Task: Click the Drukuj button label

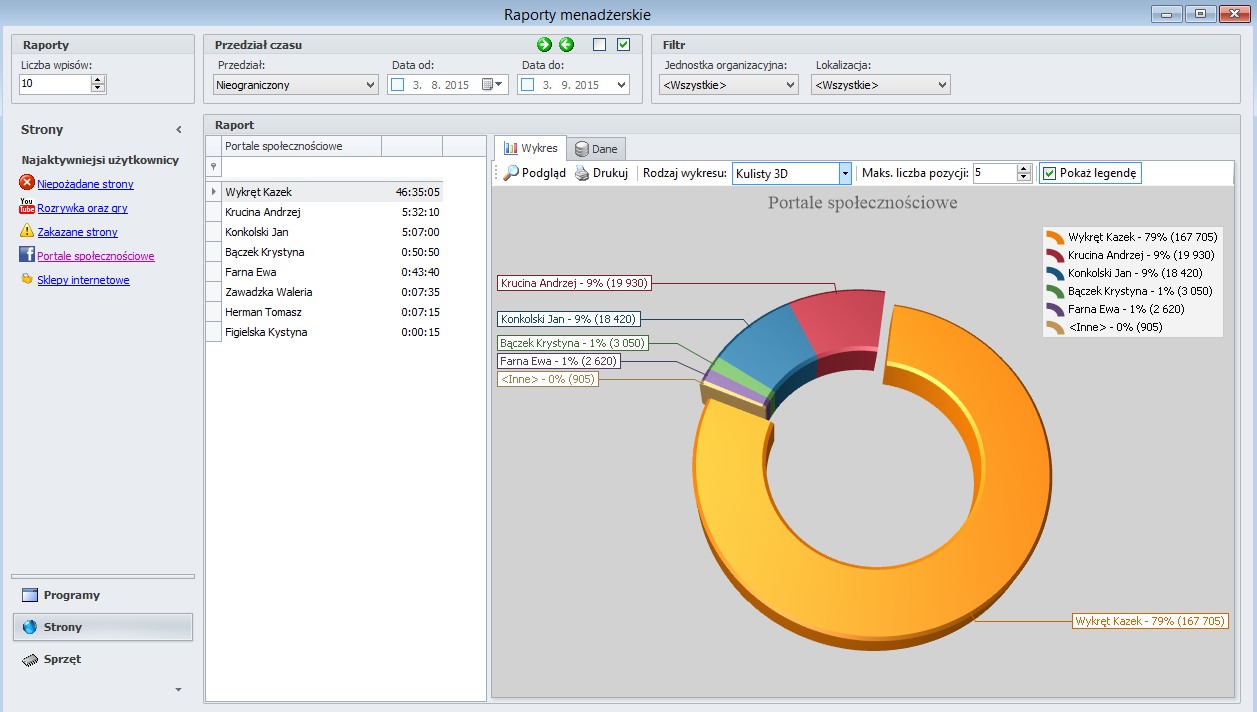Action: point(610,173)
